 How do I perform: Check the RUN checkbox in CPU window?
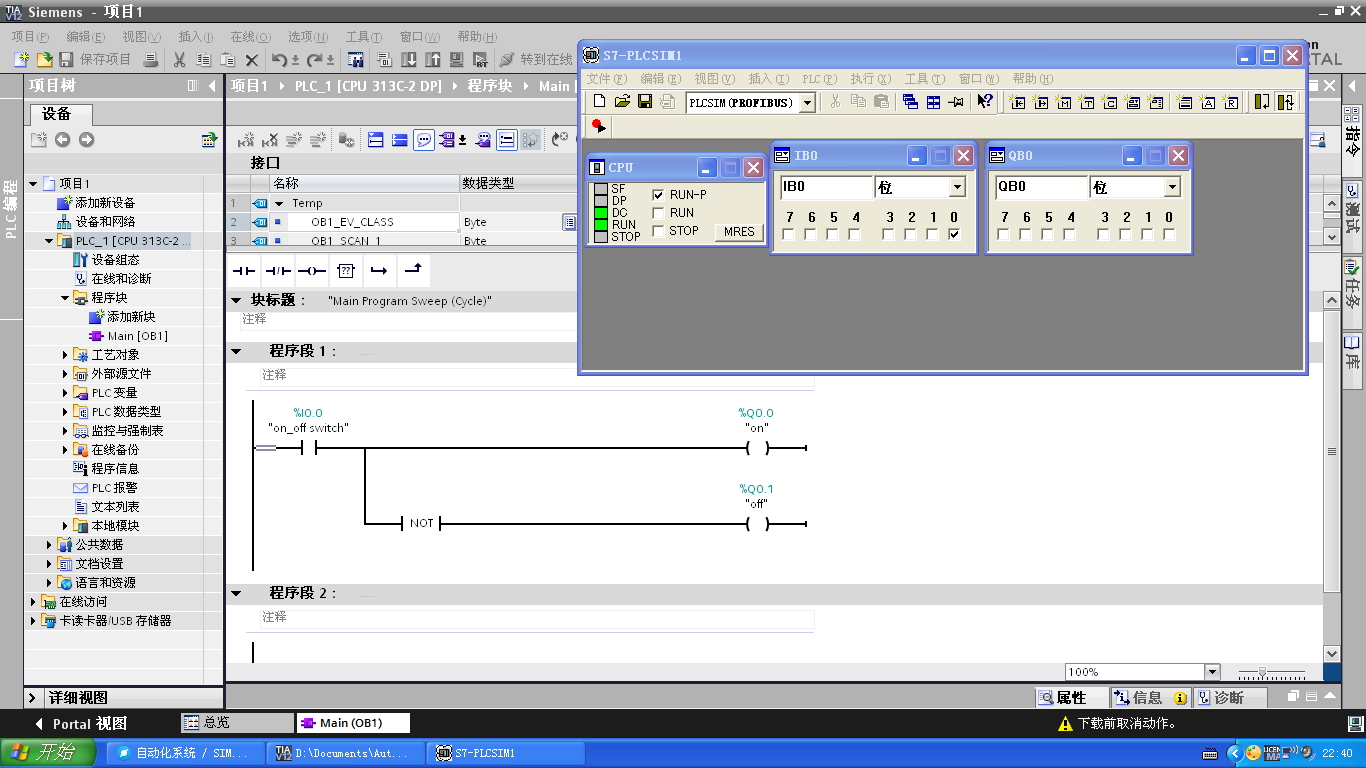pos(658,212)
